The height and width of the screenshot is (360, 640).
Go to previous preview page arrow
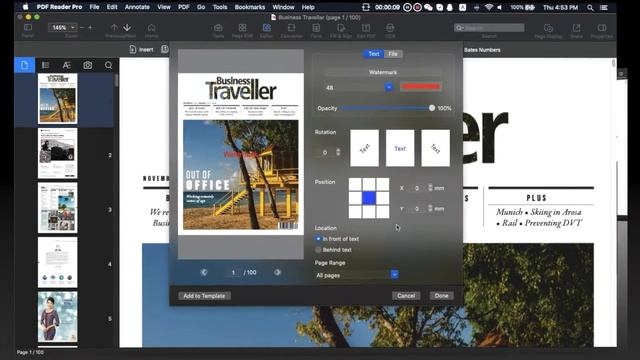coord(204,272)
